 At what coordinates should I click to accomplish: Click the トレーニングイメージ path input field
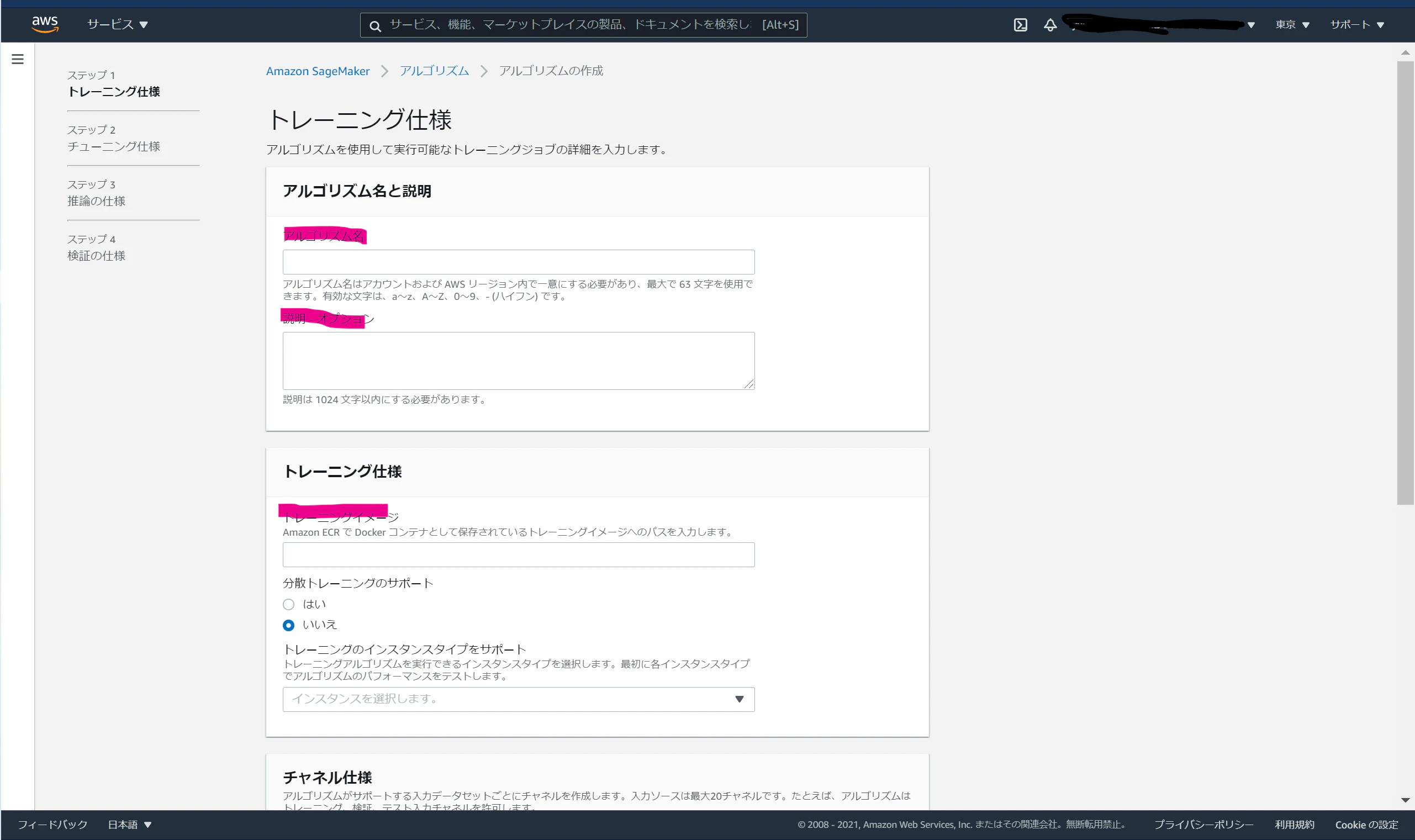[519, 554]
